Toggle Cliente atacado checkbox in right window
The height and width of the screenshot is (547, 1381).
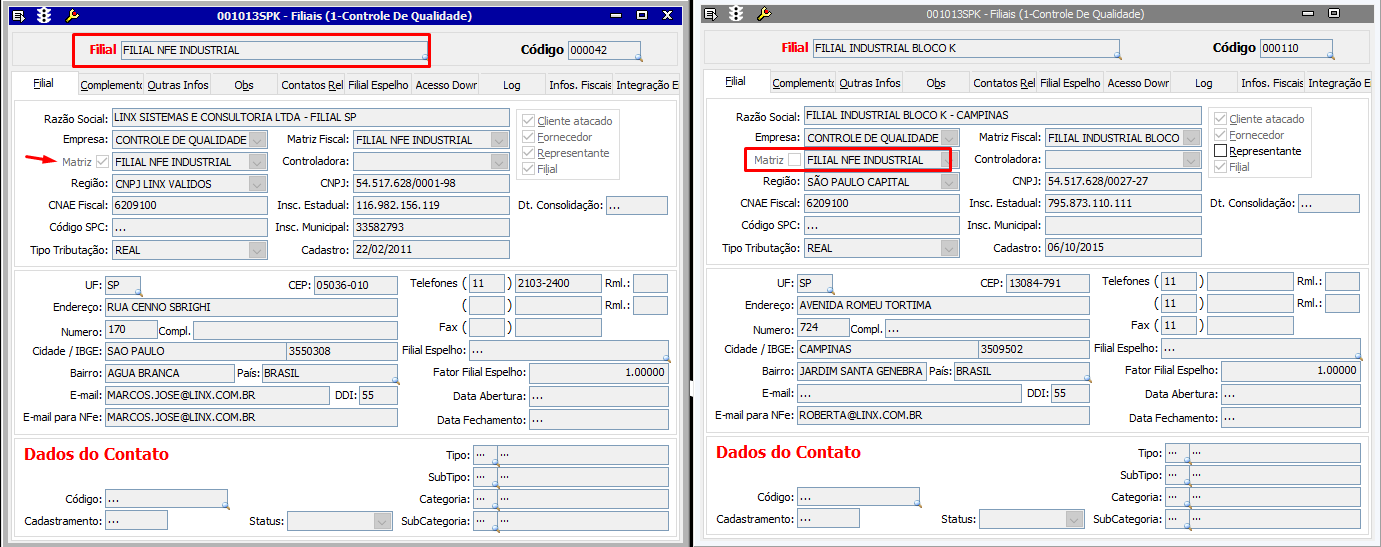coord(1220,118)
